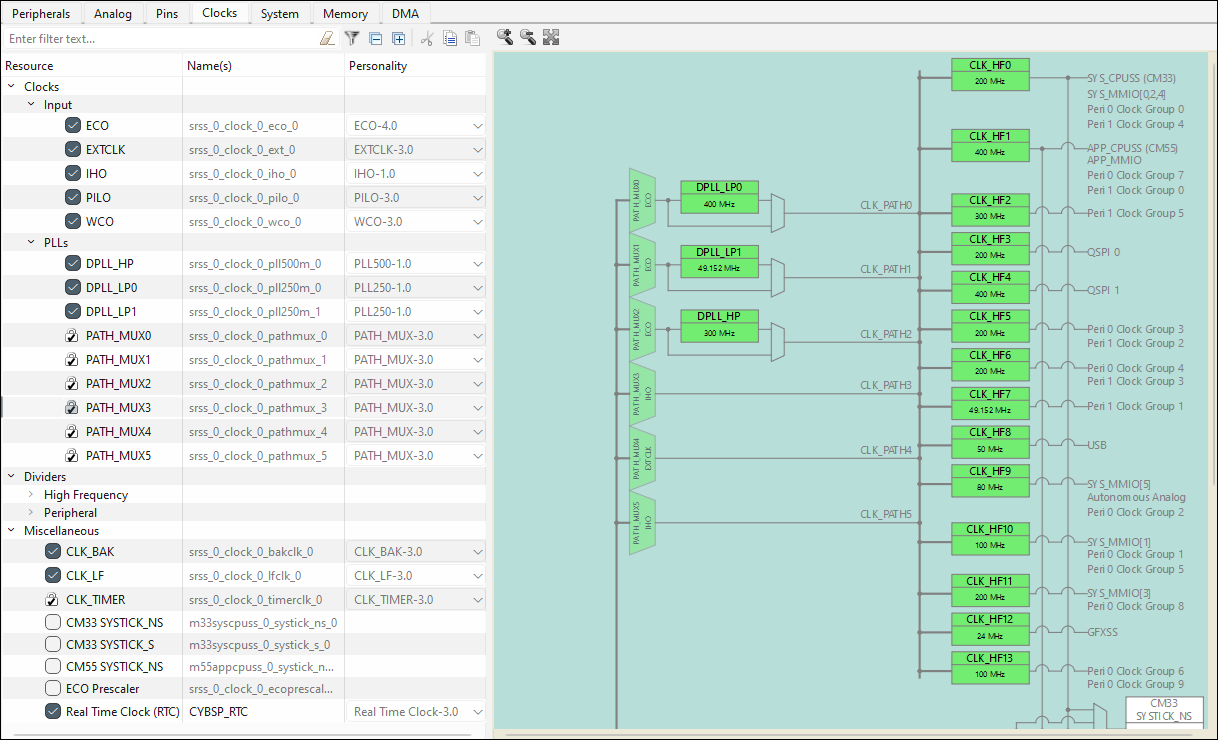The image size is (1218, 740).
Task: Click the zoom-to-fit diagram icon
Action: 551,37
